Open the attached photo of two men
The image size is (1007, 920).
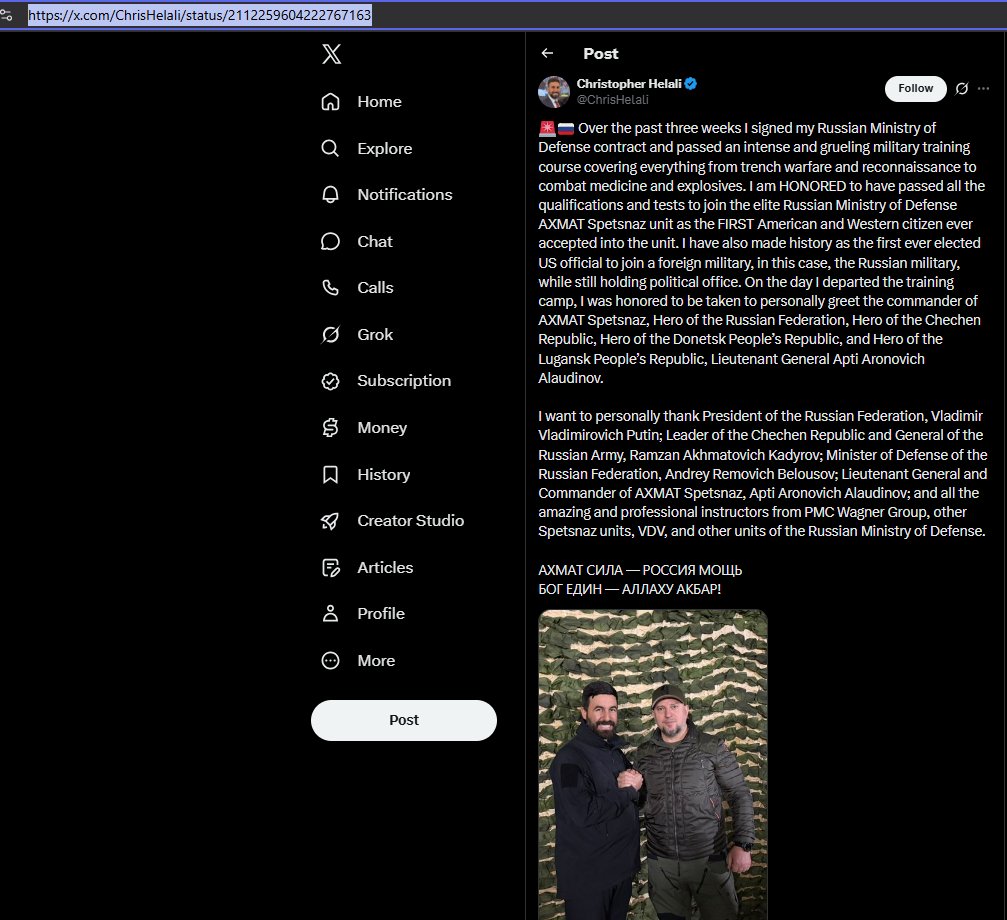(x=652, y=765)
